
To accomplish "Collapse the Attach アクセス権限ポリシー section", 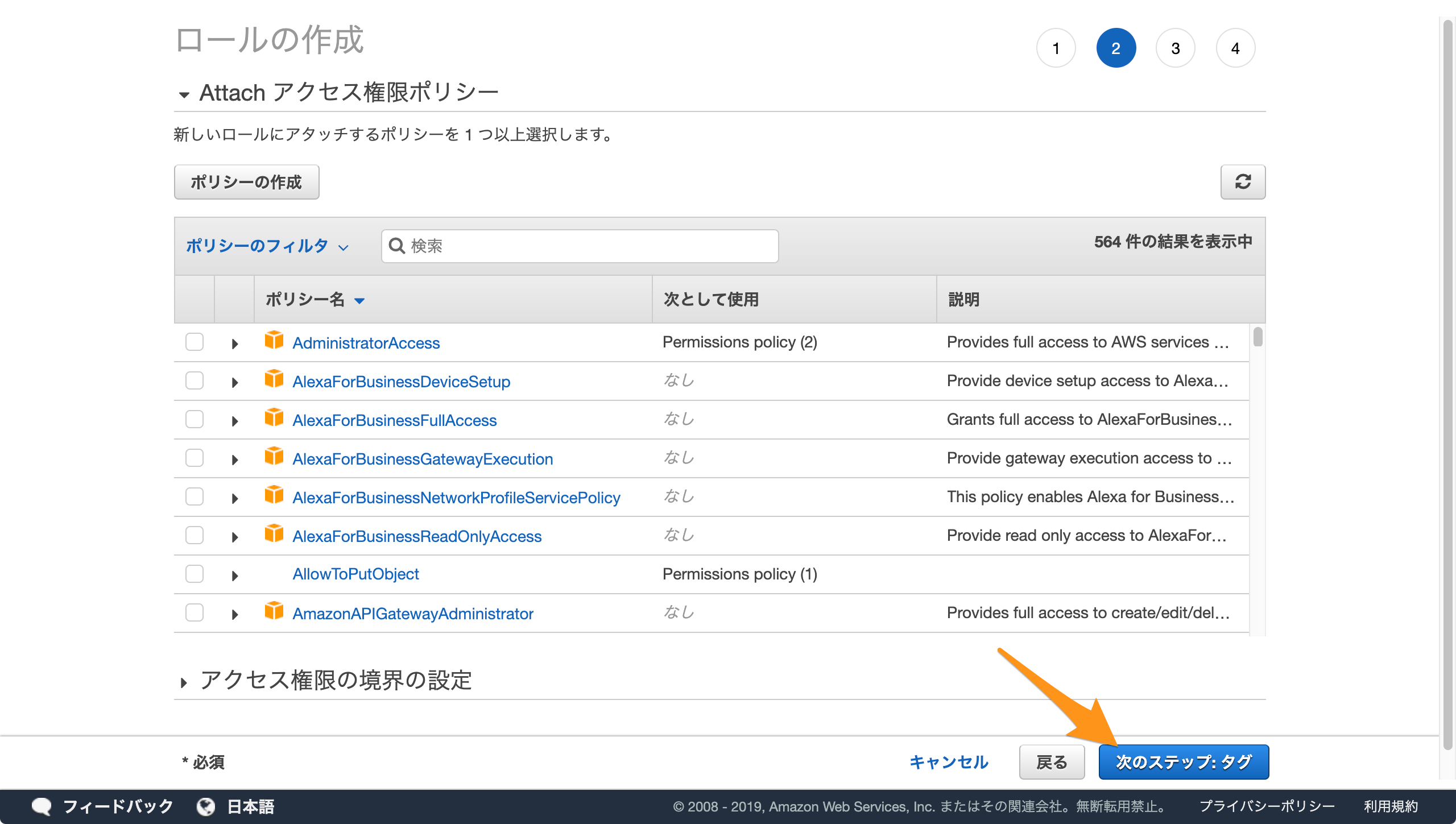I will coord(184,94).
